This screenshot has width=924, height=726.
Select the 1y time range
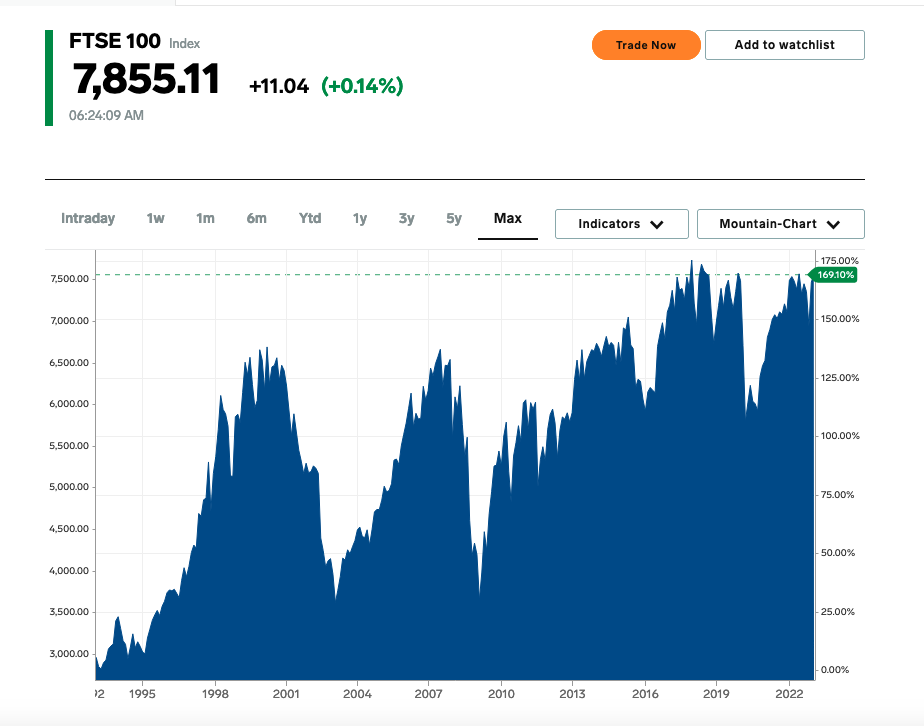click(359, 219)
